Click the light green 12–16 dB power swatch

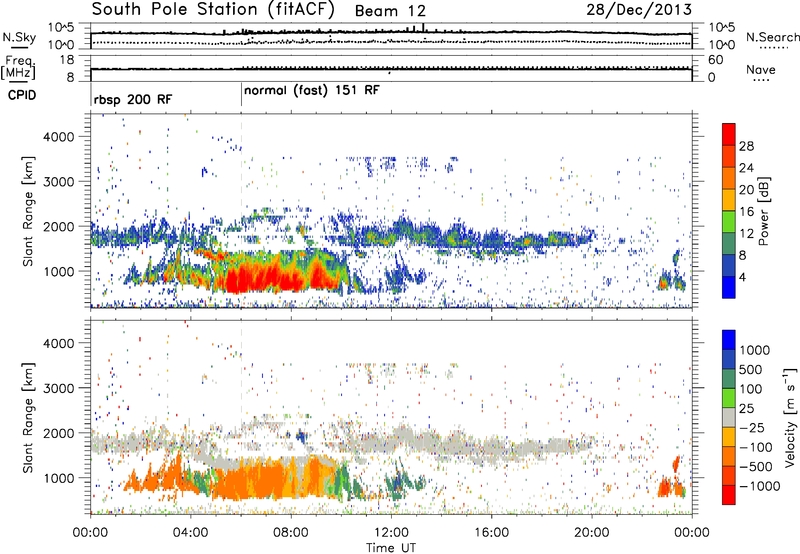click(729, 222)
